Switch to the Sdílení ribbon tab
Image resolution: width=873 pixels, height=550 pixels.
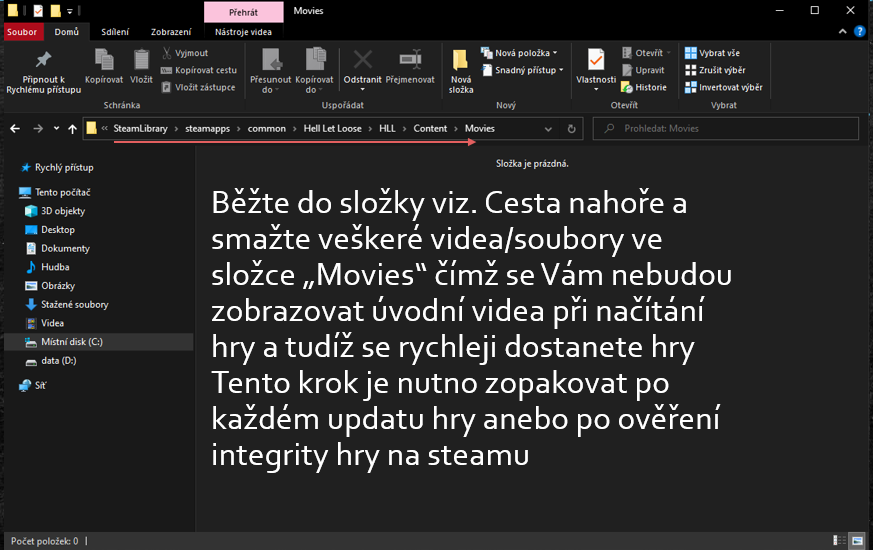[115, 32]
